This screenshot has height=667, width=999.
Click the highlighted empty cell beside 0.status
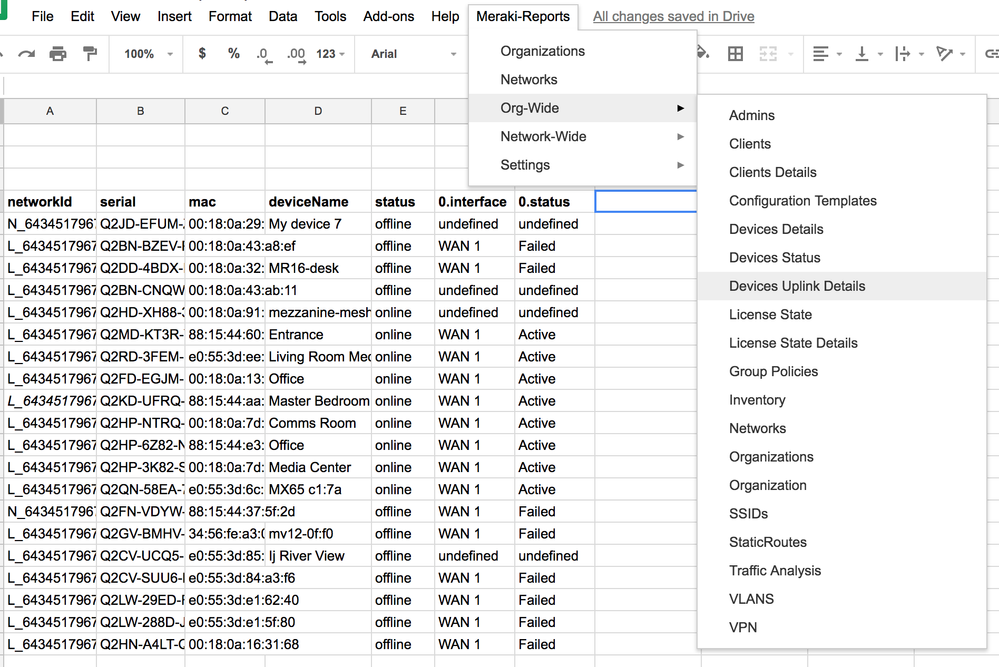pyautogui.click(x=645, y=201)
